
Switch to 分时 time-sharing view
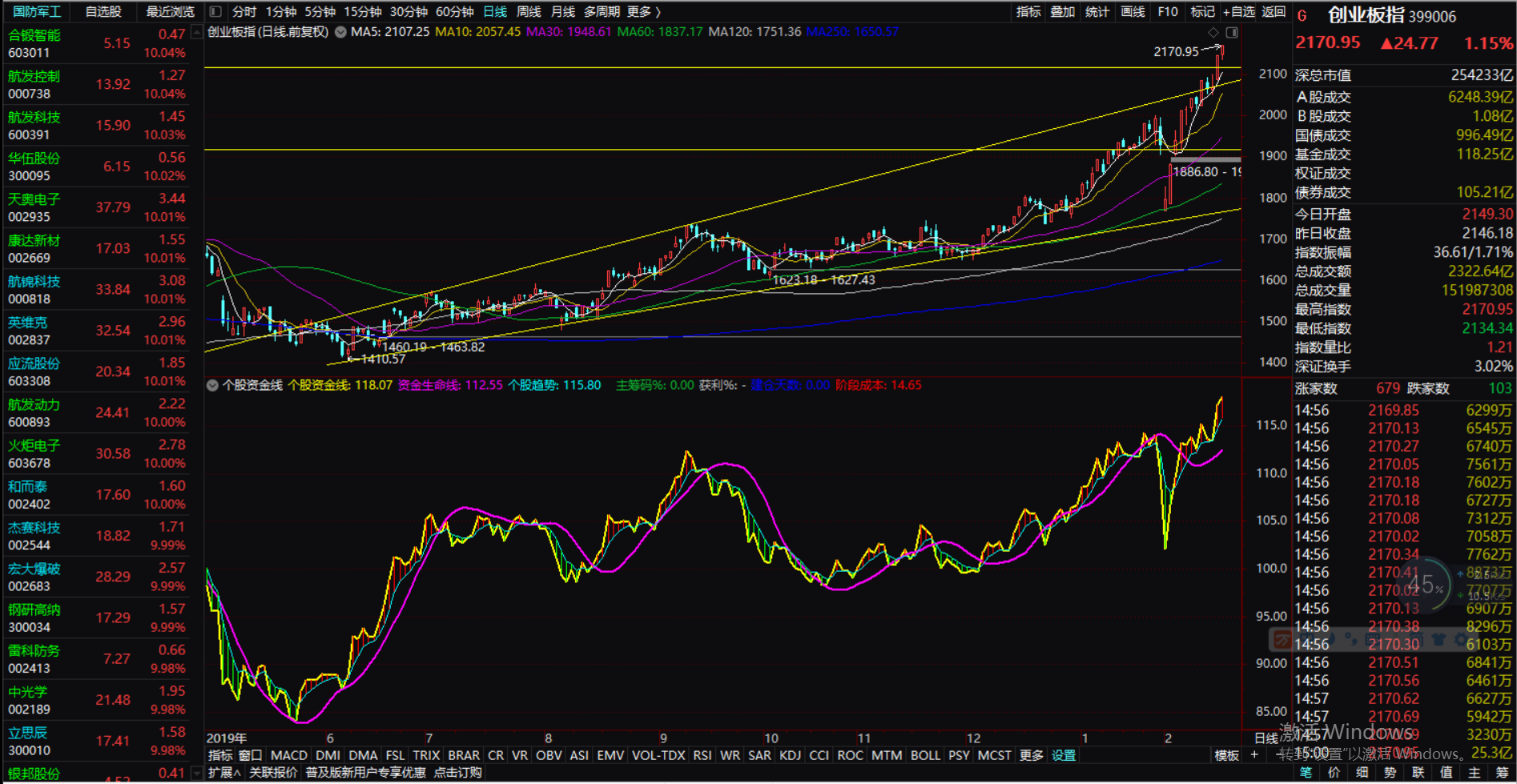point(244,11)
